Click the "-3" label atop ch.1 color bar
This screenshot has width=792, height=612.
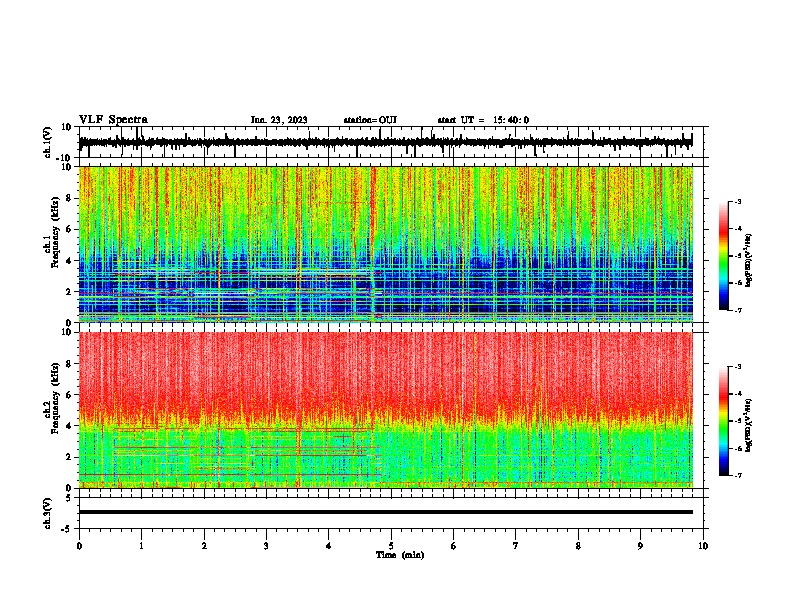pos(738,201)
